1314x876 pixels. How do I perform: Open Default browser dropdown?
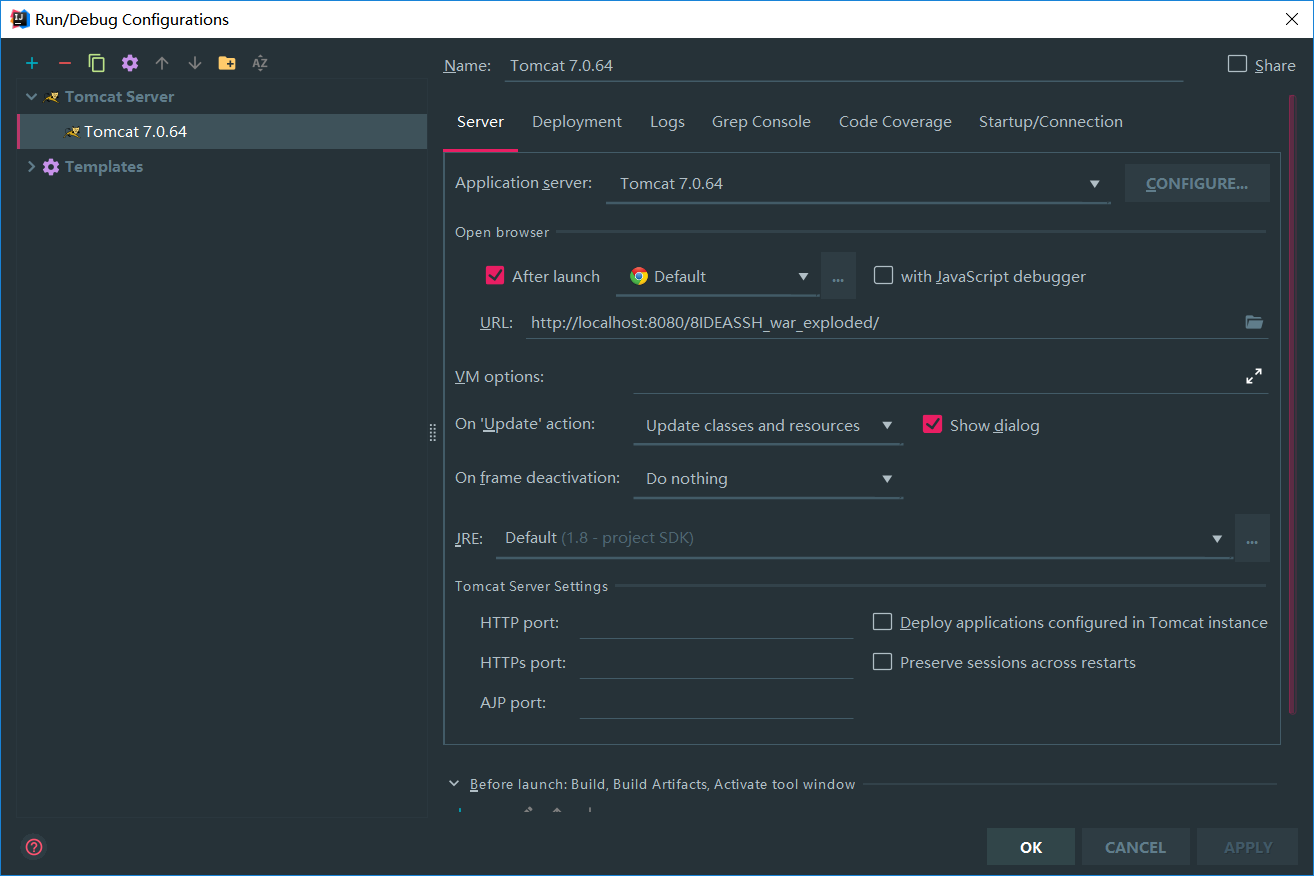[x=718, y=277]
